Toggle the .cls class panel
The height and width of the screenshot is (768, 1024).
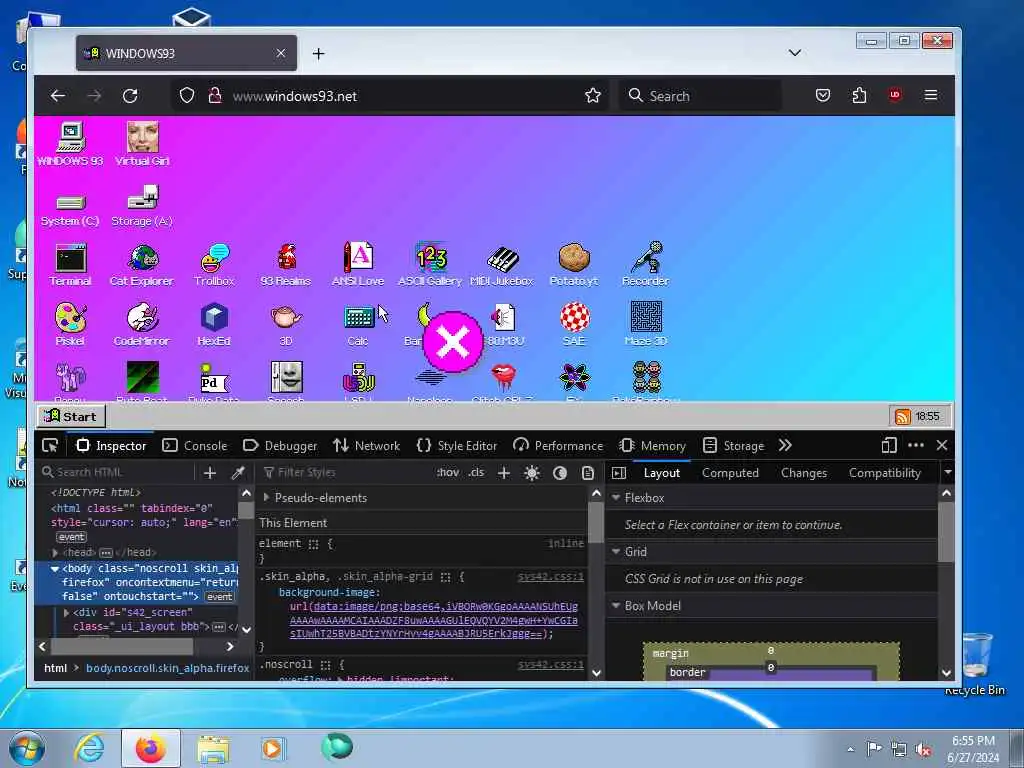(476, 472)
